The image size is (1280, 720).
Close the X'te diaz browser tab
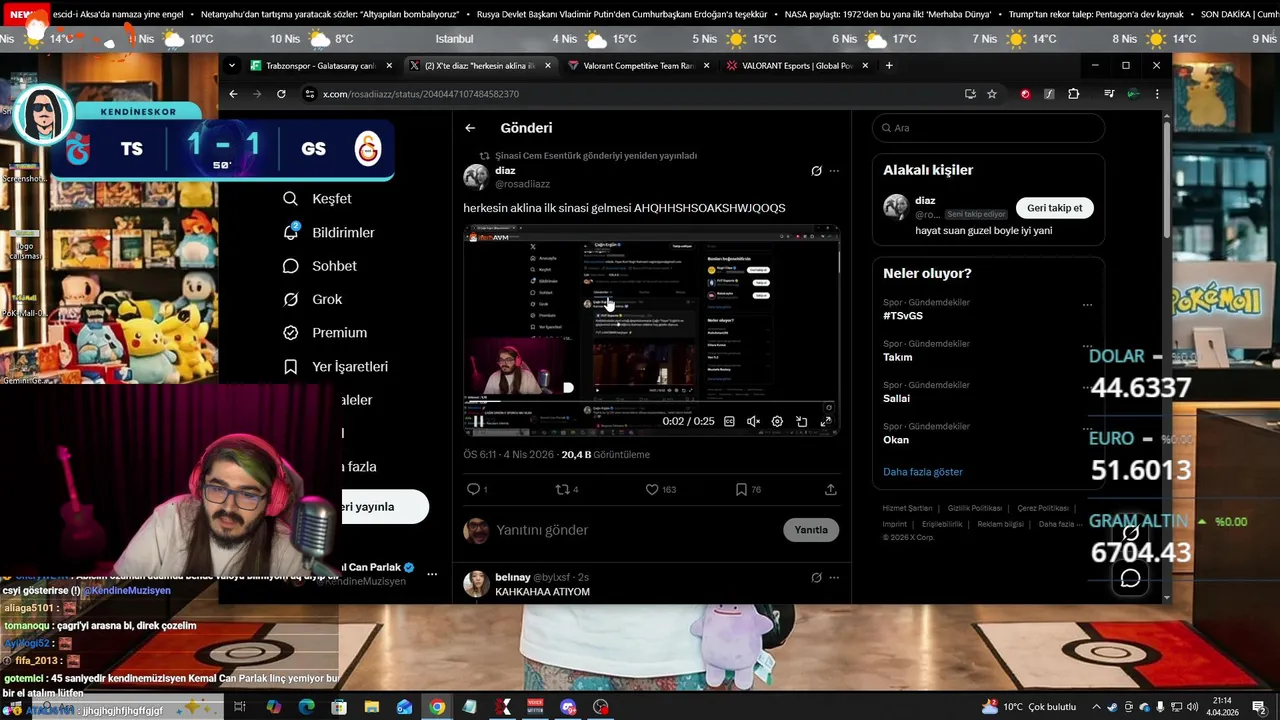pos(547,66)
